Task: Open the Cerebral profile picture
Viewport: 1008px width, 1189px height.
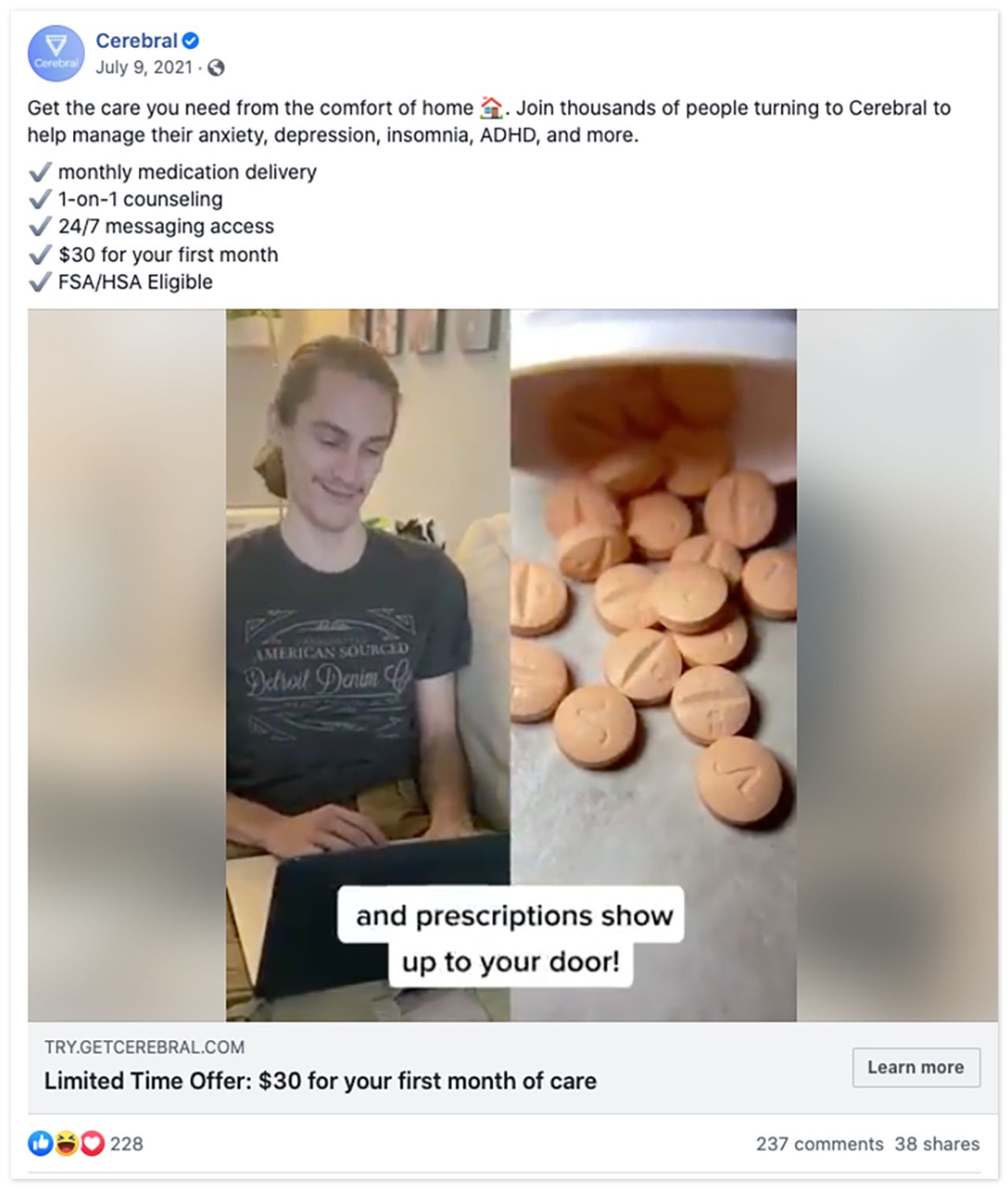Action: pos(56,54)
